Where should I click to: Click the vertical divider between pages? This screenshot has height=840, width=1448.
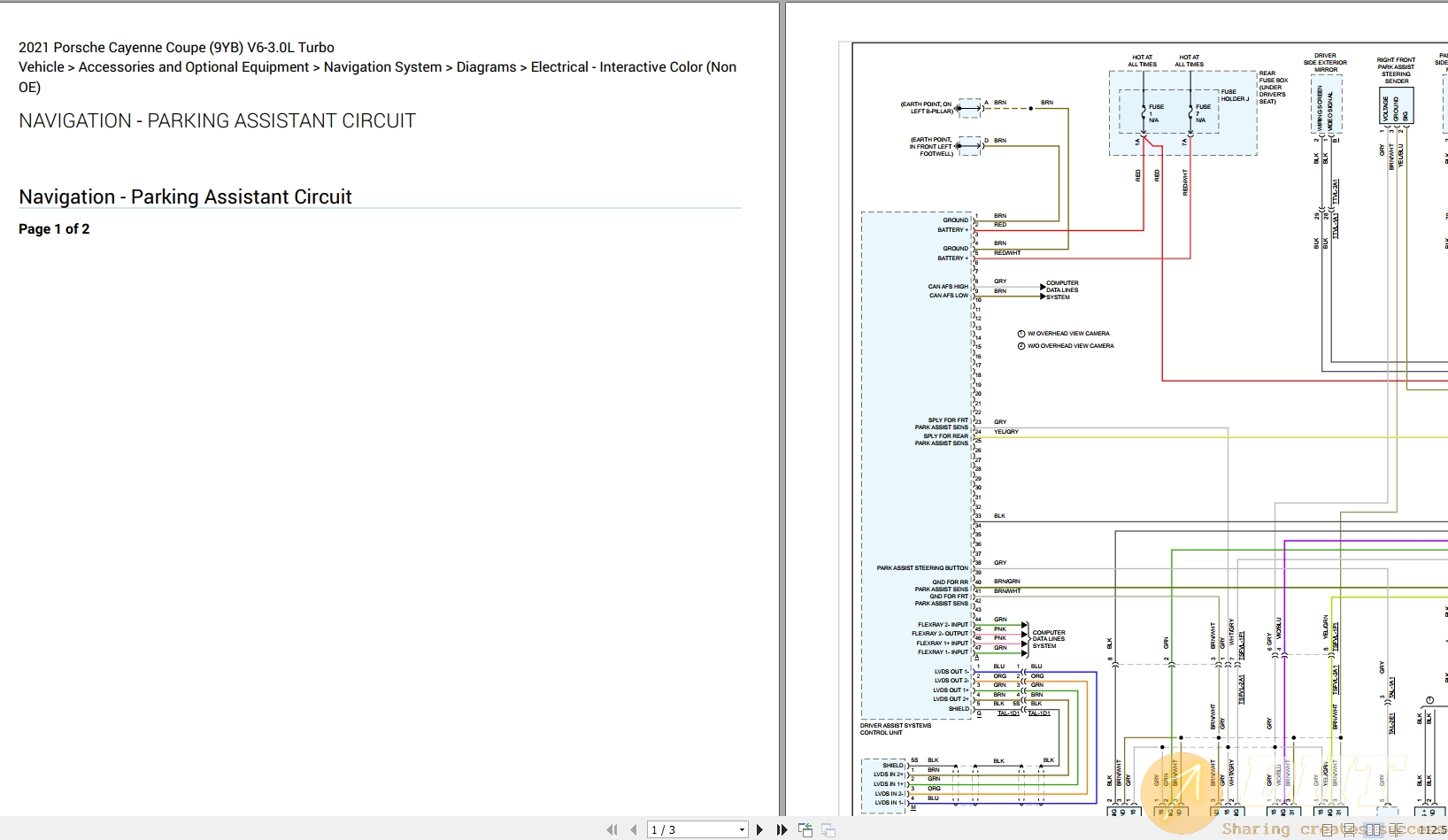782,407
